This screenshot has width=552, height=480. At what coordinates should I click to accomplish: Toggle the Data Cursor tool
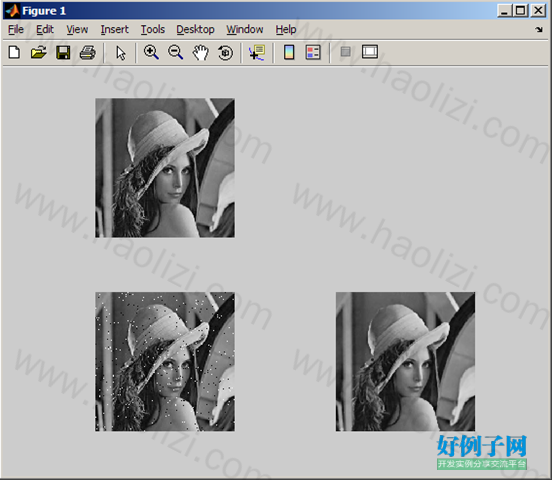pyautogui.click(x=257, y=53)
